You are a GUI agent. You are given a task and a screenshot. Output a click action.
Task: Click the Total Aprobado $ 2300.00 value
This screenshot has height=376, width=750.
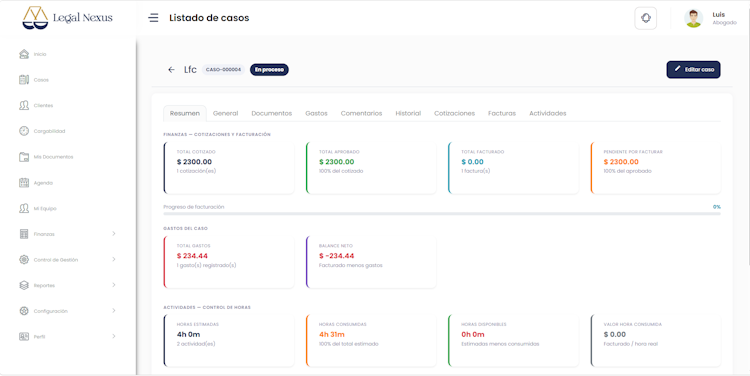point(337,162)
